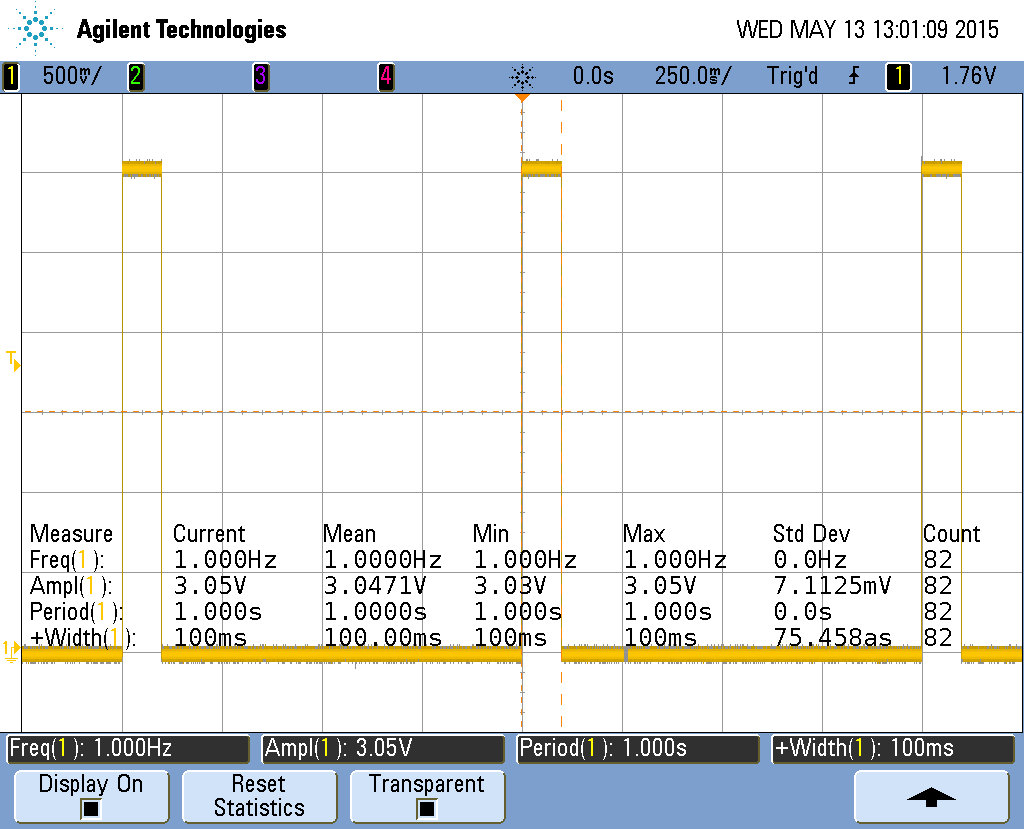The width and height of the screenshot is (1024, 829).
Task: Select the green channel 2 indicator
Action: (x=136, y=76)
